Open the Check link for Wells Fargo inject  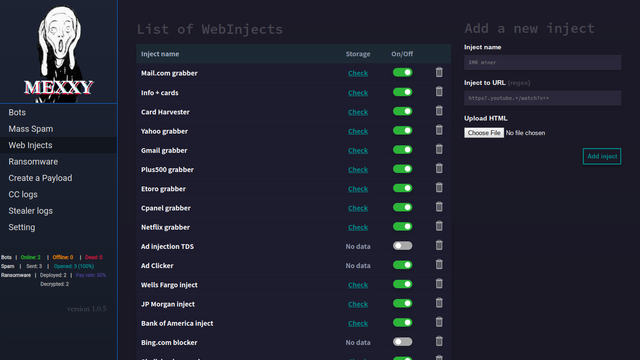pos(358,284)
